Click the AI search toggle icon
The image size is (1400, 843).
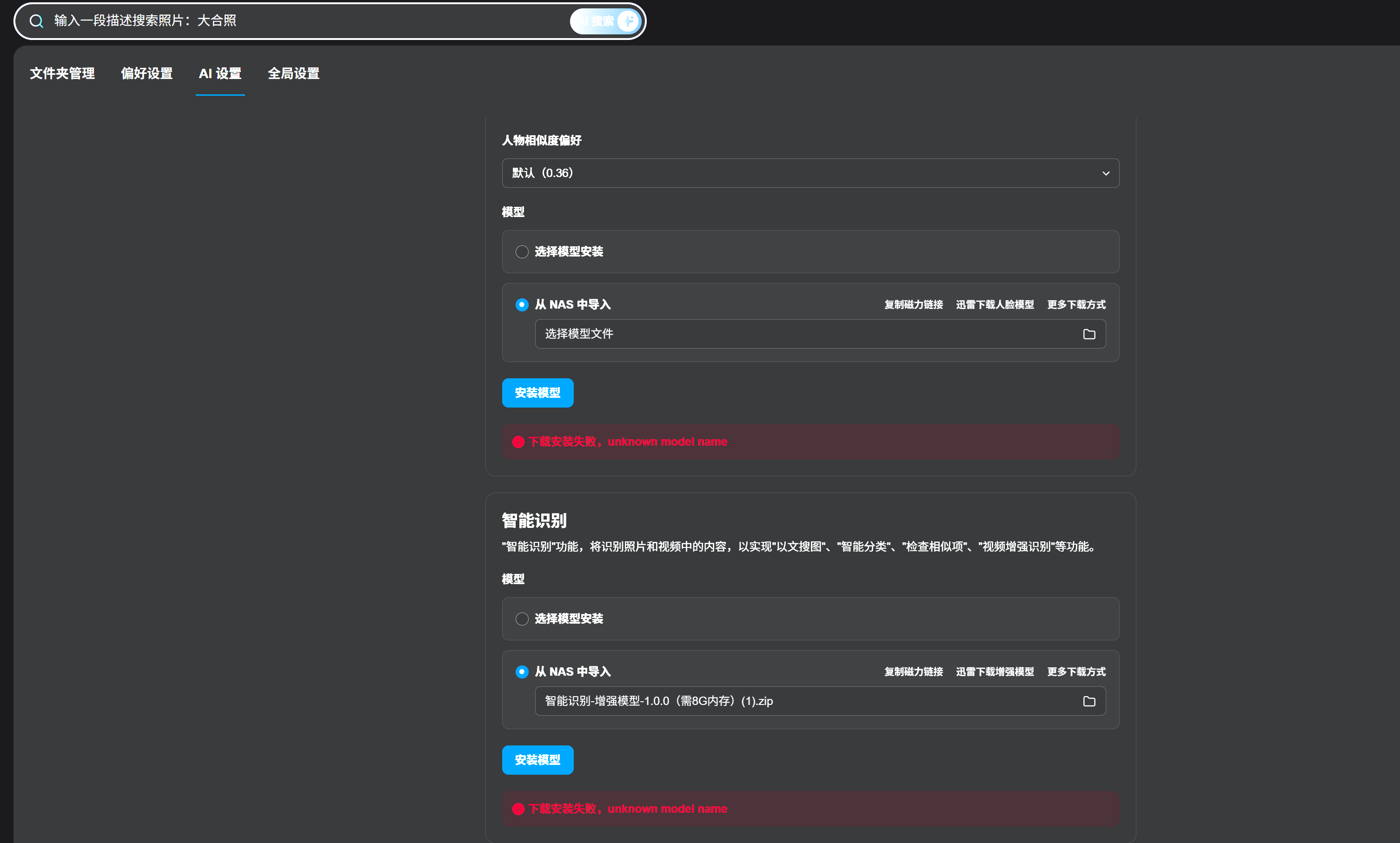pos(628,21)
